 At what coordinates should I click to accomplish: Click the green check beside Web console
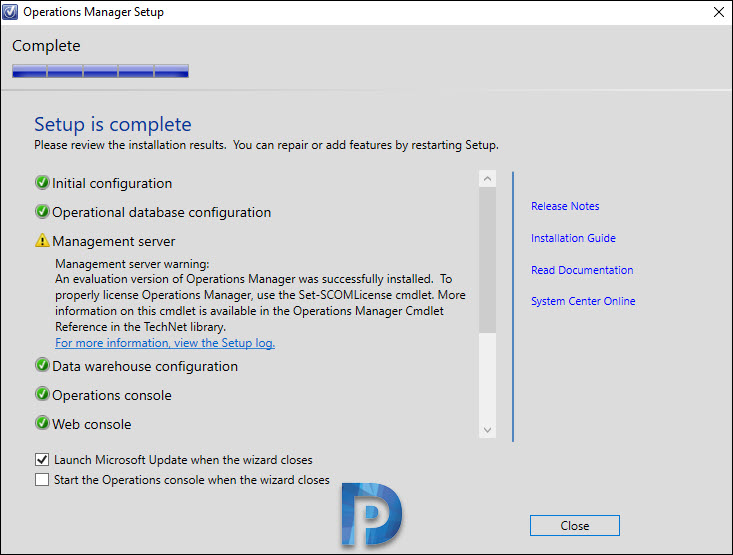42,423
